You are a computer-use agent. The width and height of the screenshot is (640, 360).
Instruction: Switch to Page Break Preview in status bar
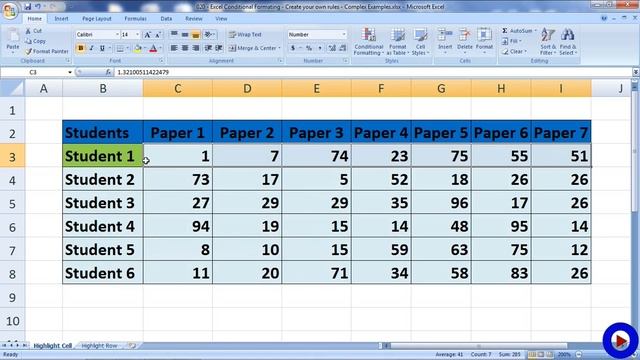coord(549,355)
